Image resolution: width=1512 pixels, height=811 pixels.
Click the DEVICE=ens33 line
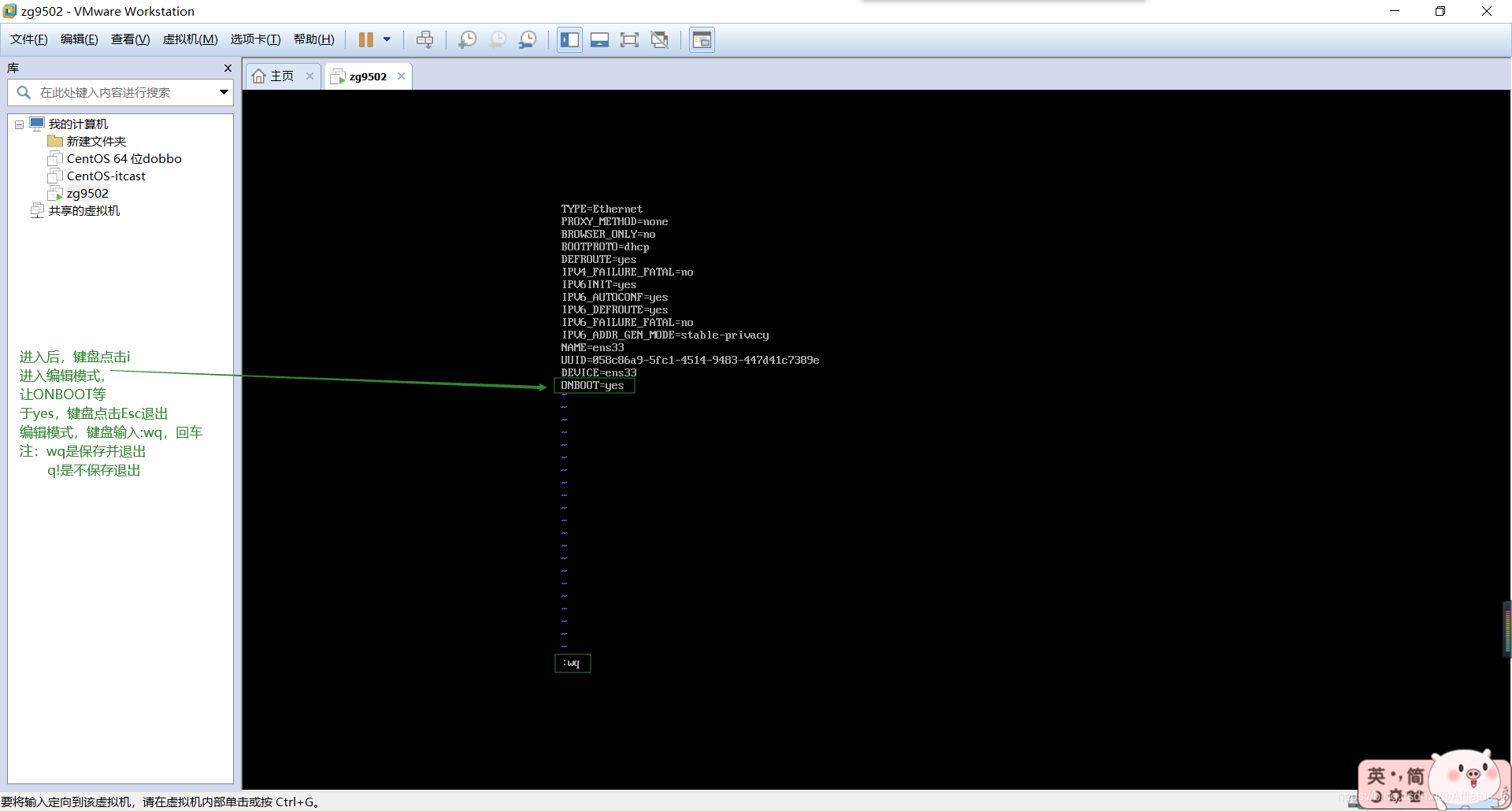click(598, 373)
